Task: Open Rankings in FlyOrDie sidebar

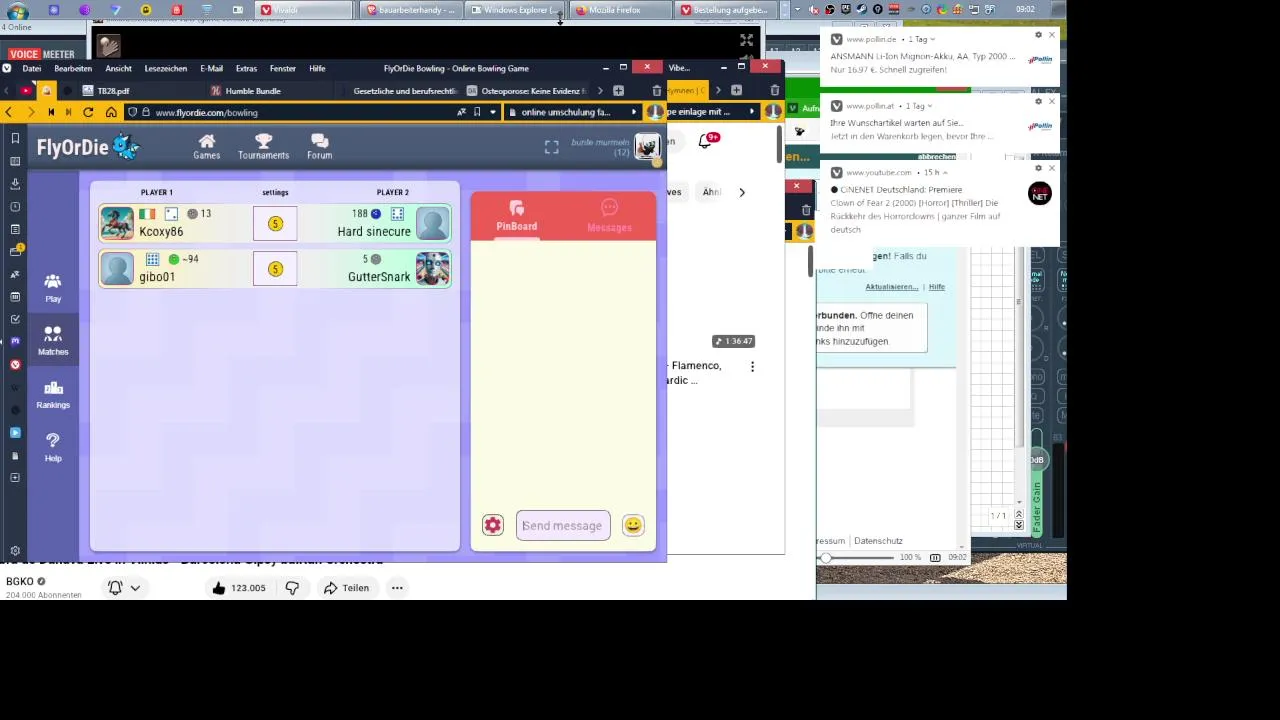Action: tap(53, 394)
